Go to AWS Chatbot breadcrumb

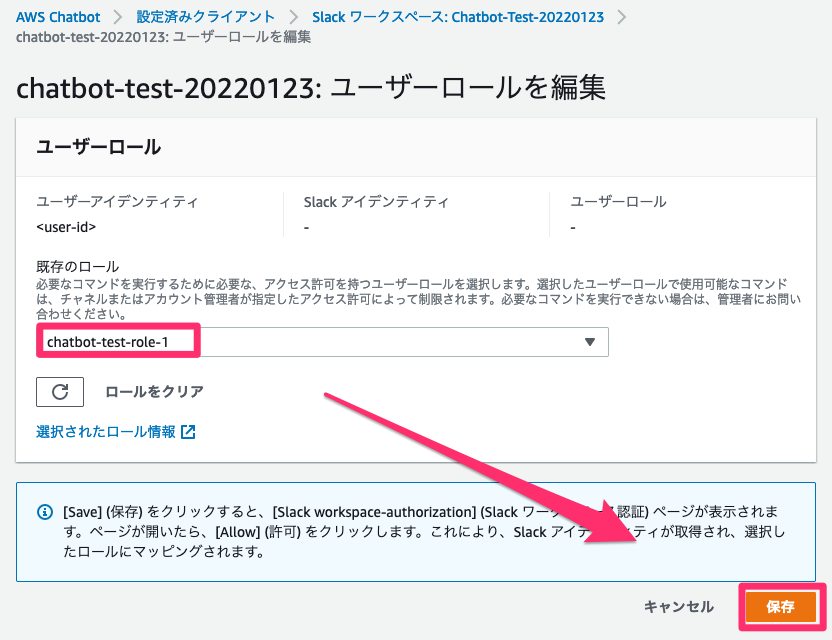58,17
